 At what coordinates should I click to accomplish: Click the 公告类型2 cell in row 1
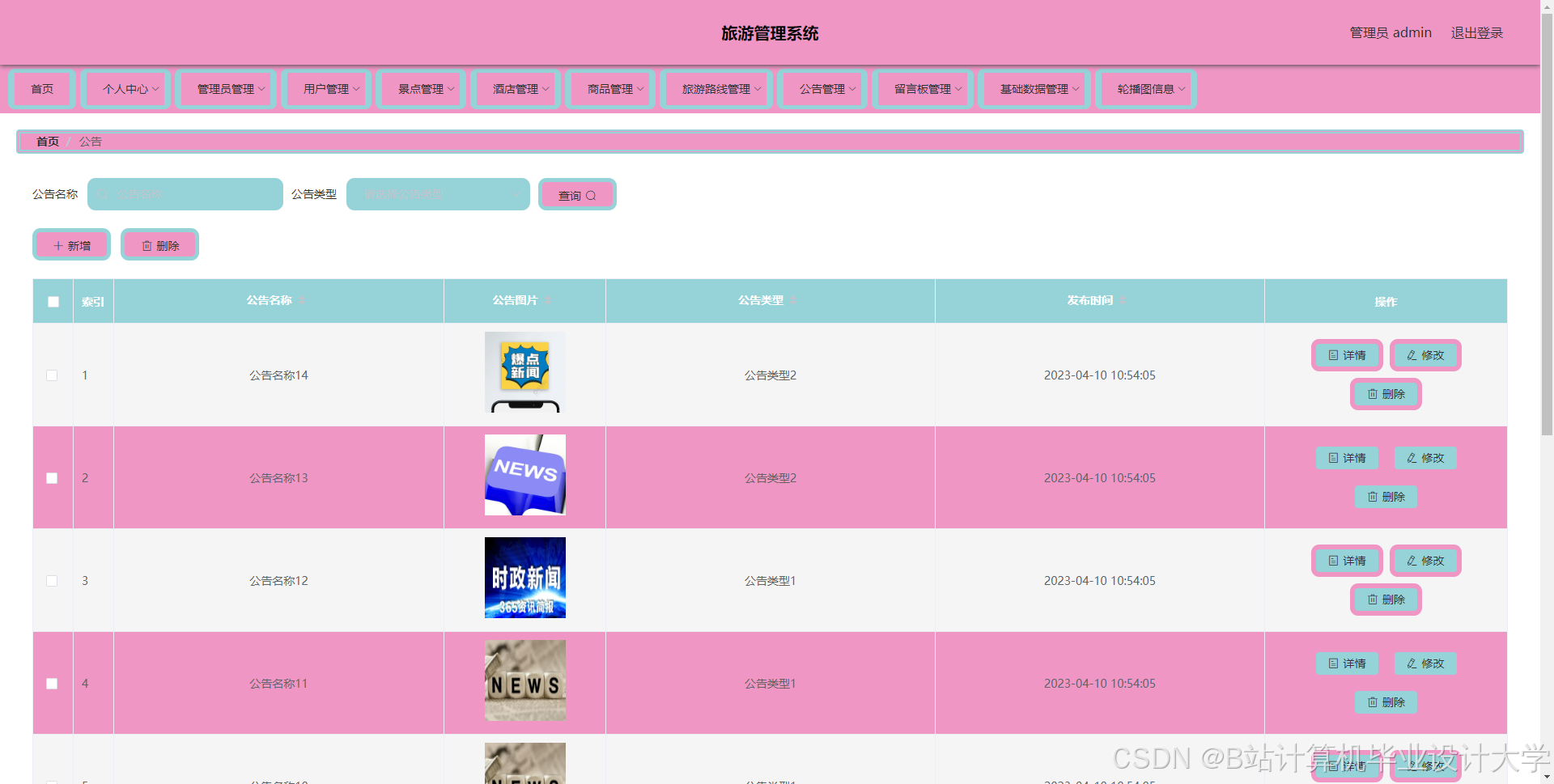point(771,375)
